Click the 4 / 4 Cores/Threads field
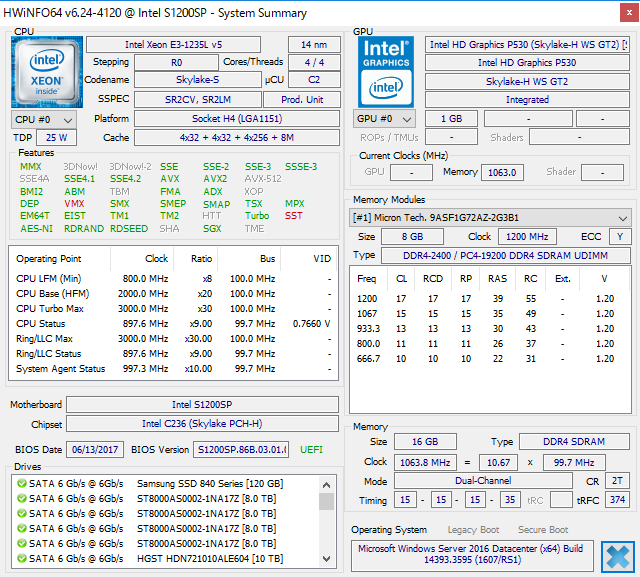 click(x=314, y=62)
